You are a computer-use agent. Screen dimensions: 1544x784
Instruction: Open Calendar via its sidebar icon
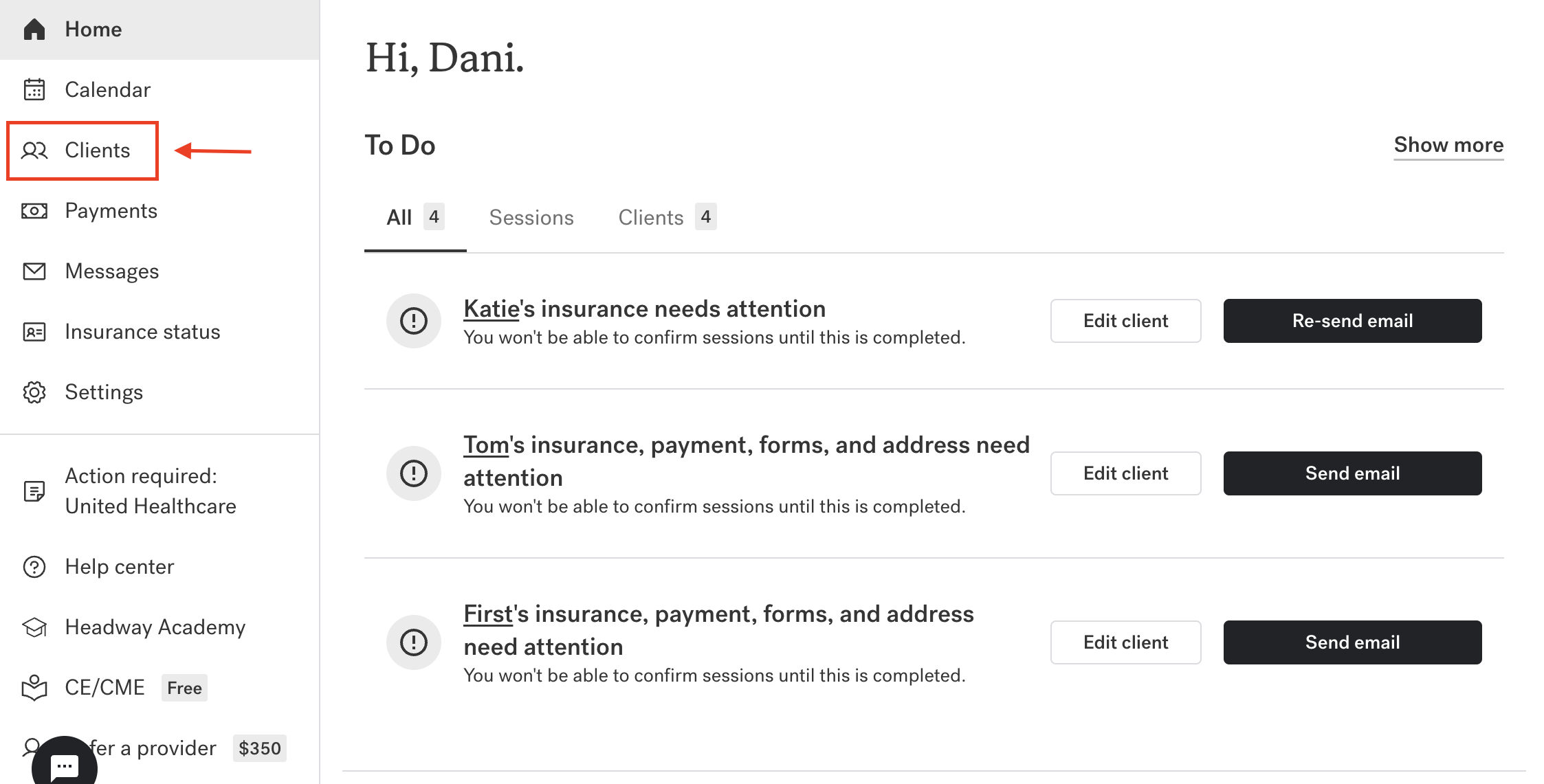click(x=34, y=90)
